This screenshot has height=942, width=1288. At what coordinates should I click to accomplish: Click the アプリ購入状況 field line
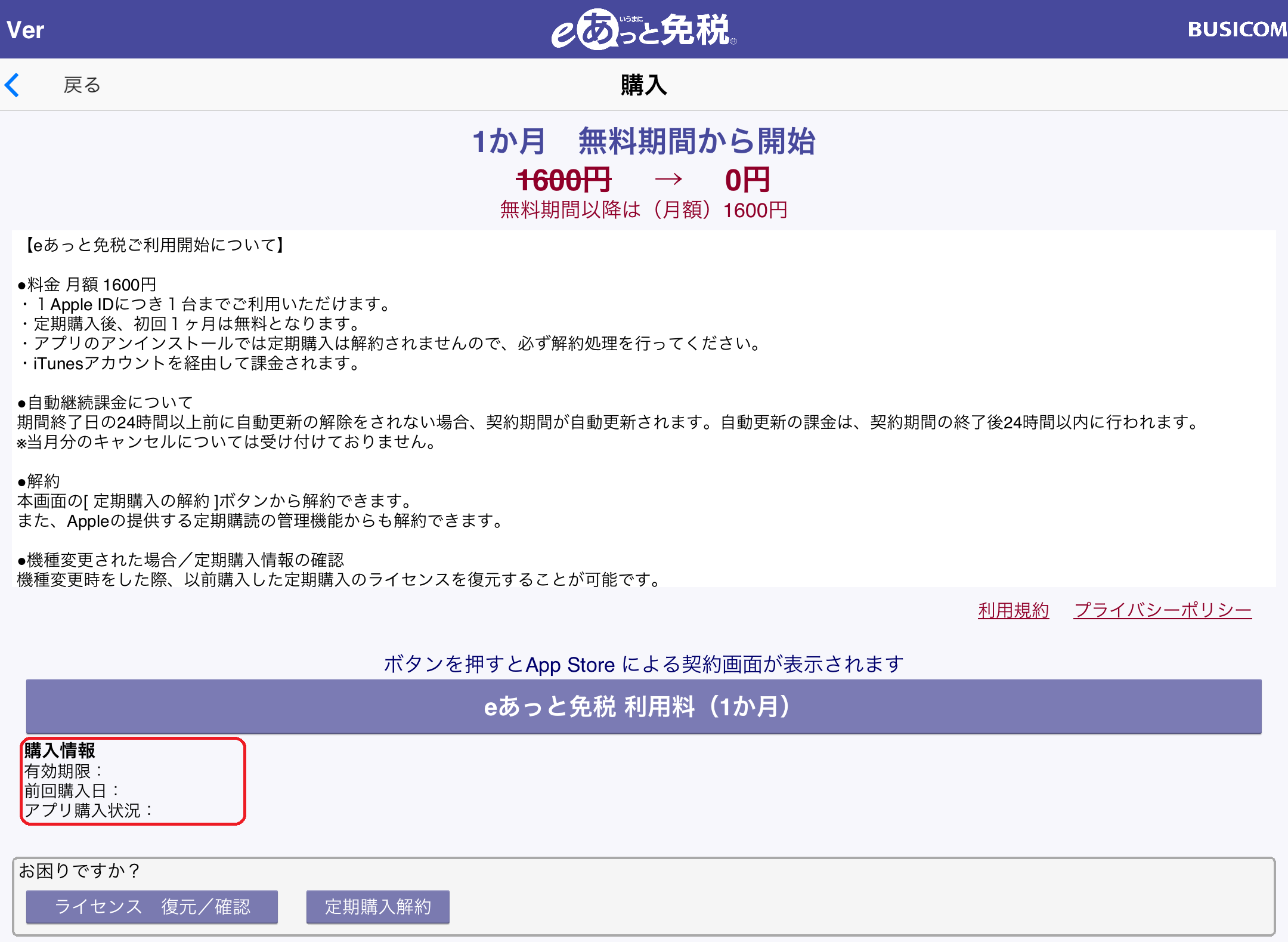coord(88,810)
